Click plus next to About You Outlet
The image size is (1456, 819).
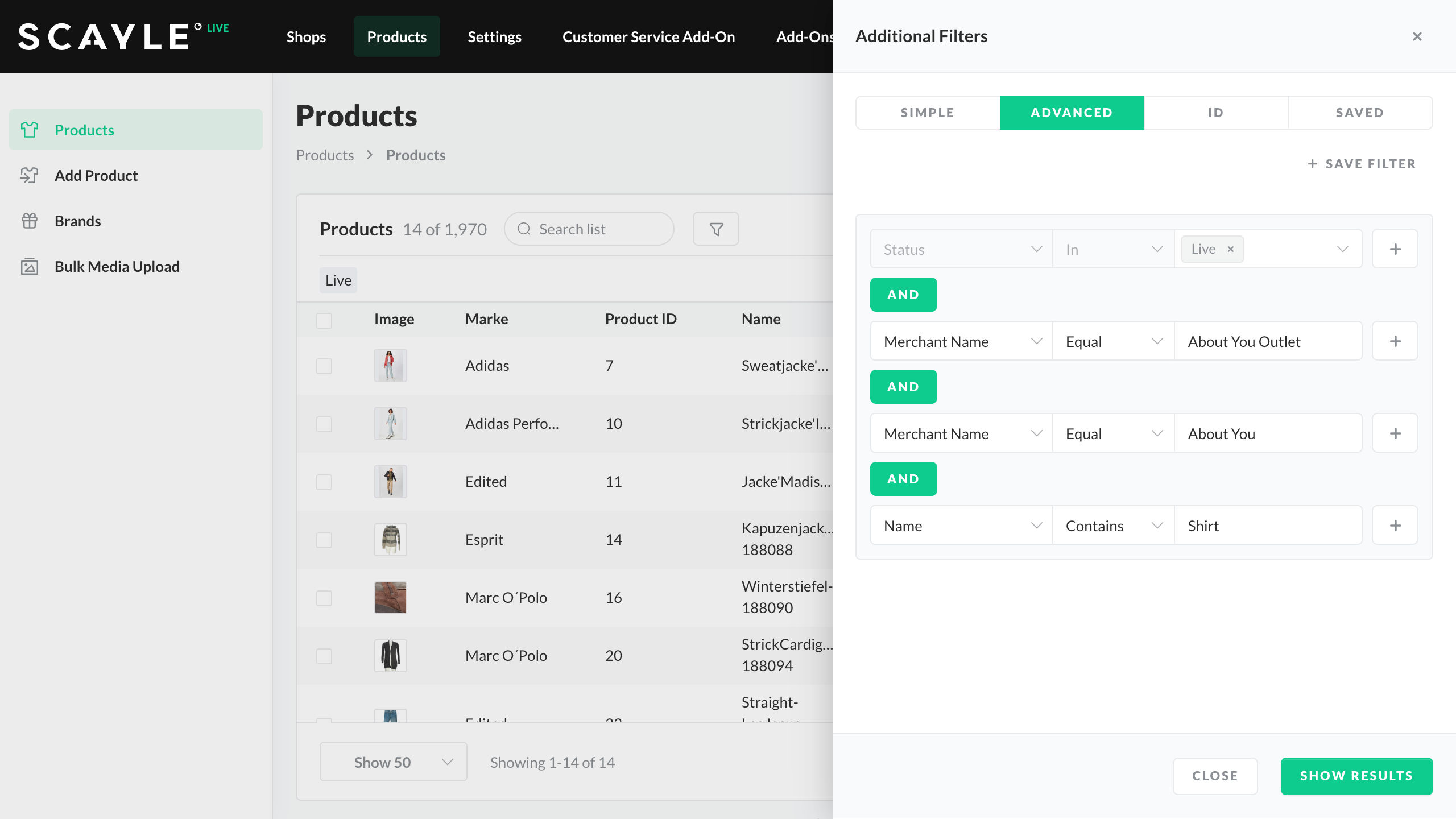click(1395, 341)
